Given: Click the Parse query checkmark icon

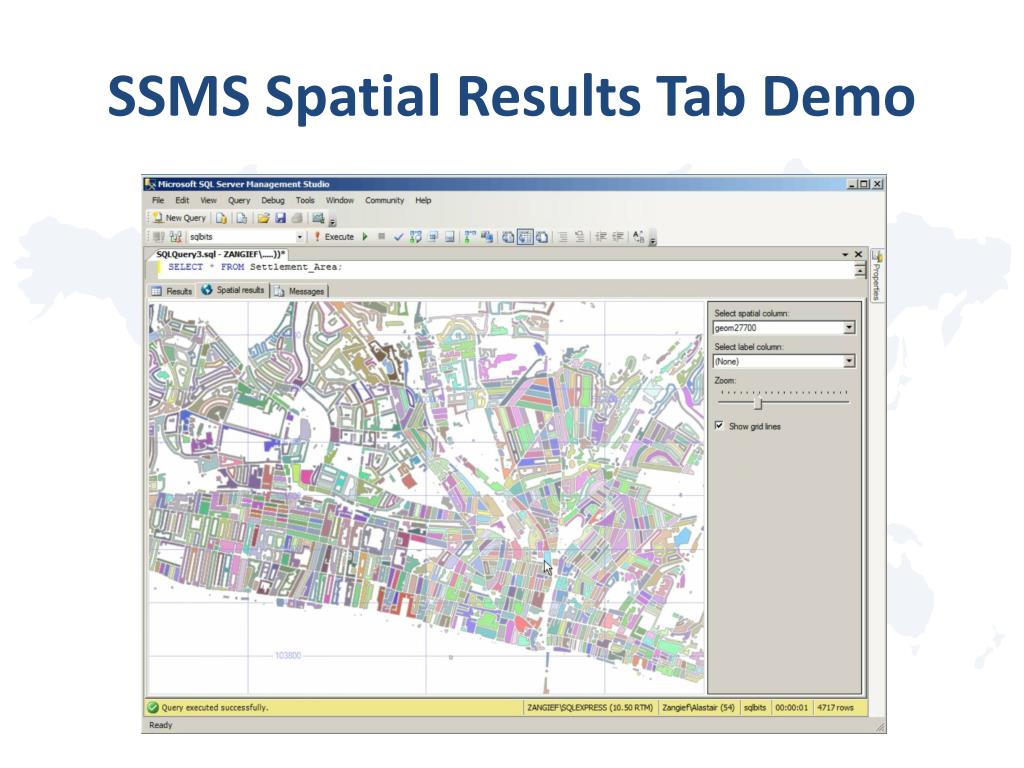Looking at the screenshot, I should point(397,237).
